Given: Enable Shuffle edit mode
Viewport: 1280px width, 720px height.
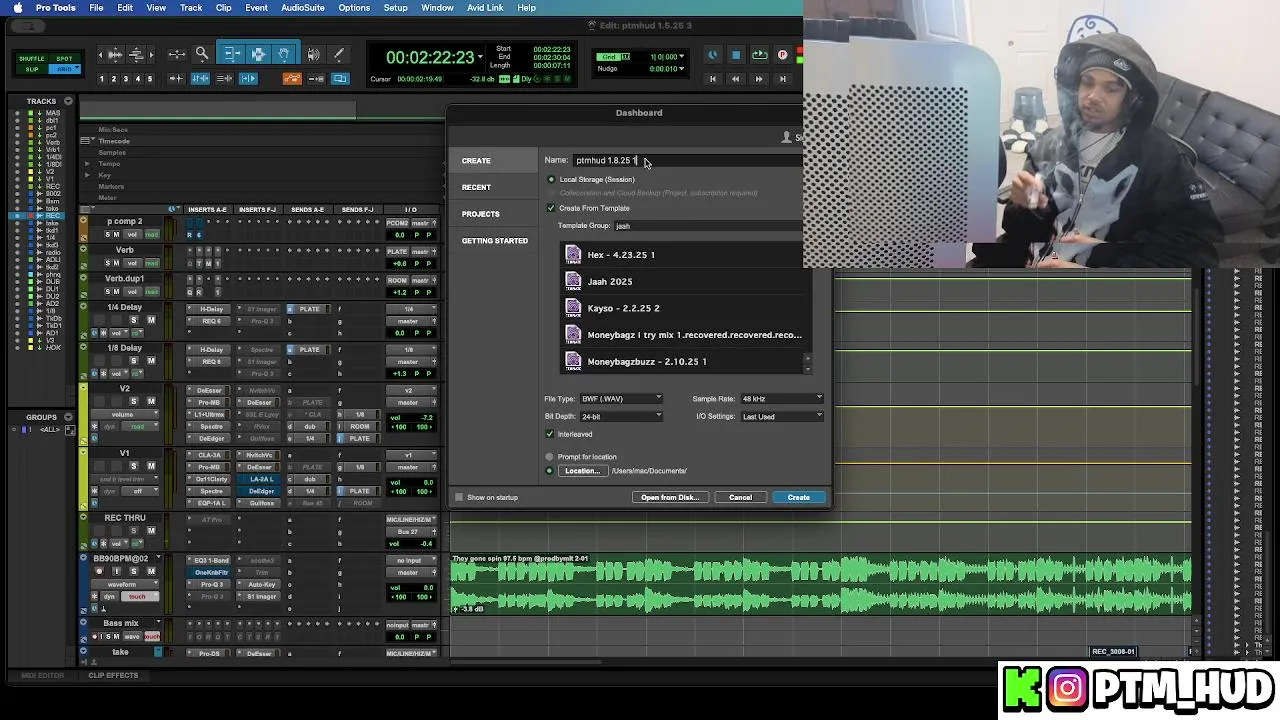Looking at the screenshot, I should click(x=32, y=59).
